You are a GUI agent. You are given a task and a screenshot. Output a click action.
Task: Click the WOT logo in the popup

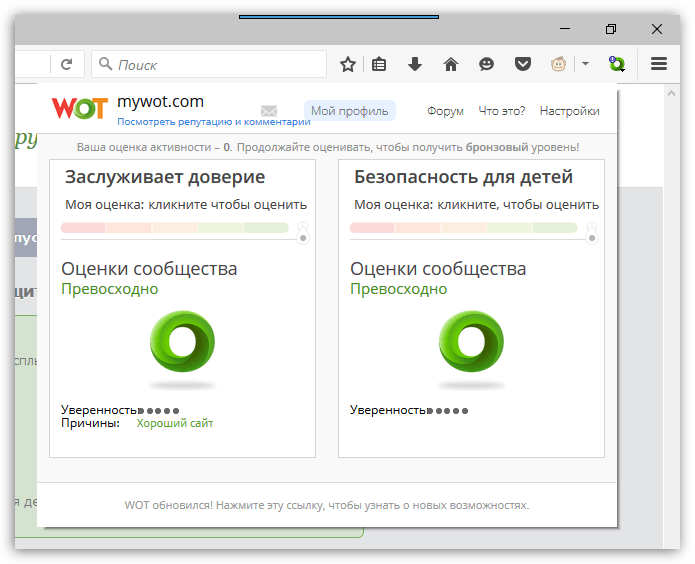pos(80,108)
